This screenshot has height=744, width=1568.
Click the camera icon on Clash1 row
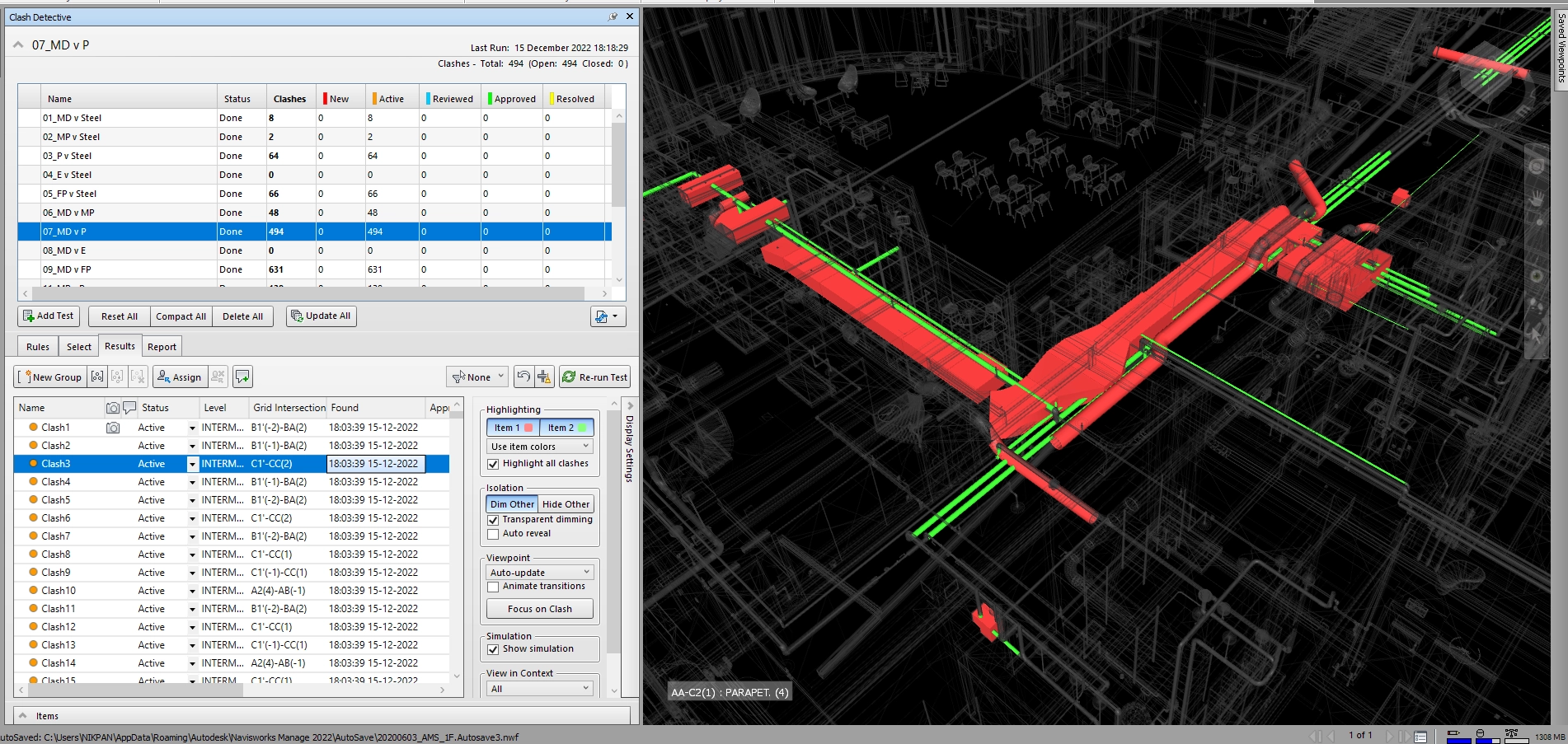point(113,428)
